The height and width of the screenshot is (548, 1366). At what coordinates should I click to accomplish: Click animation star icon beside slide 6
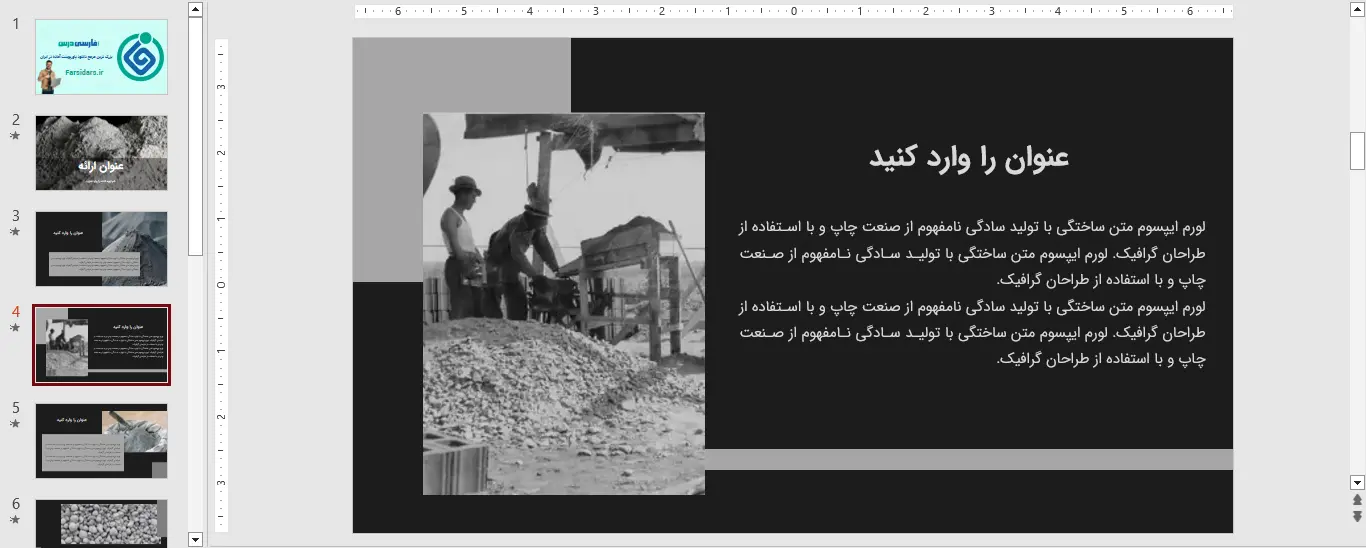click(x=15, y=519)
